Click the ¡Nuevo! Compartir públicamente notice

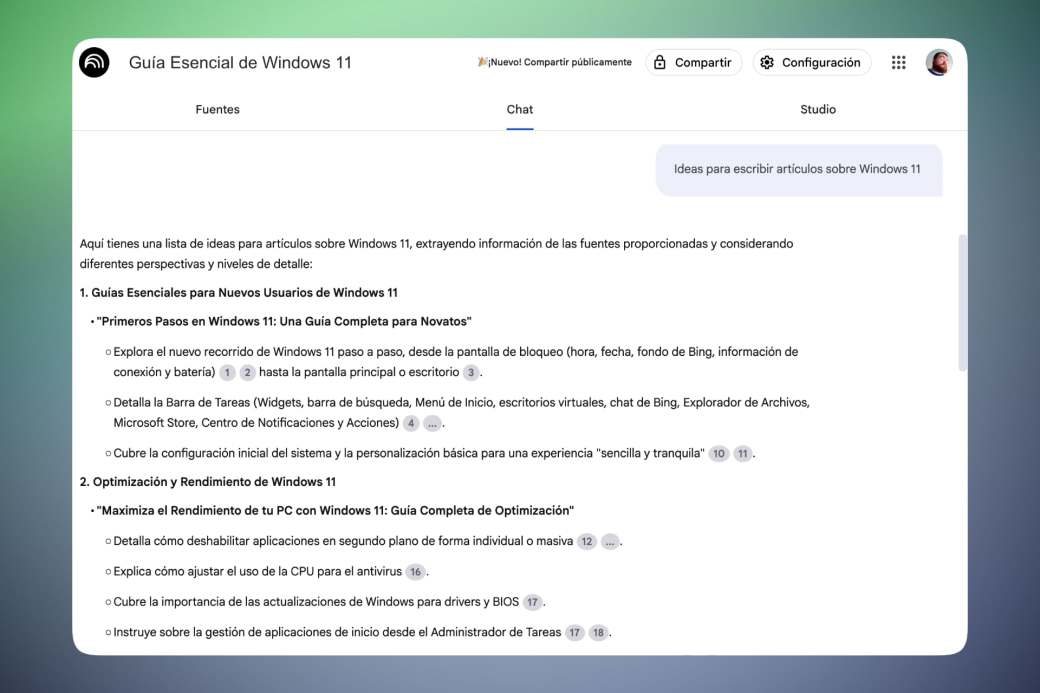click(554, 62)
